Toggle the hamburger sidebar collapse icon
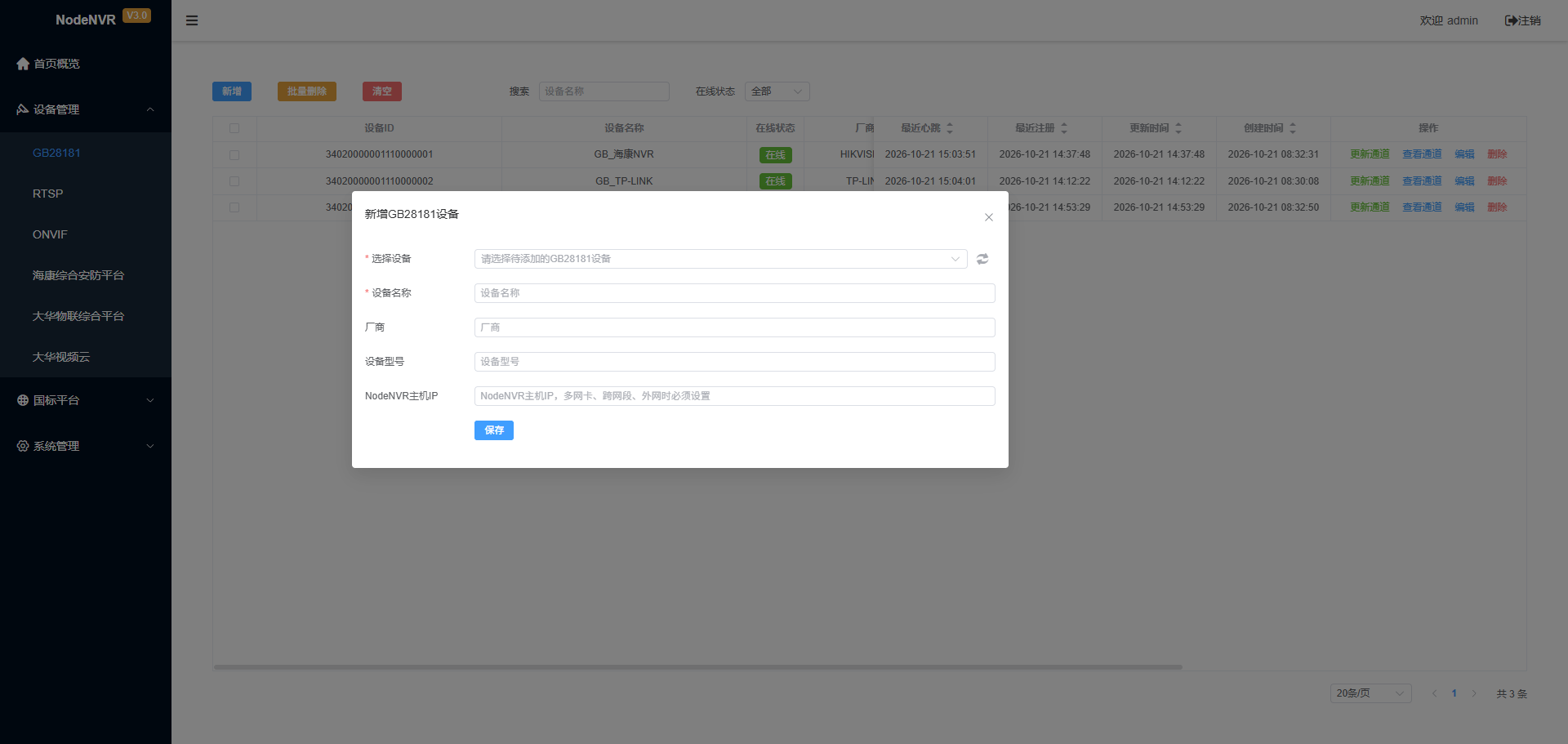 pyautogui.click(x=192, y=20)
